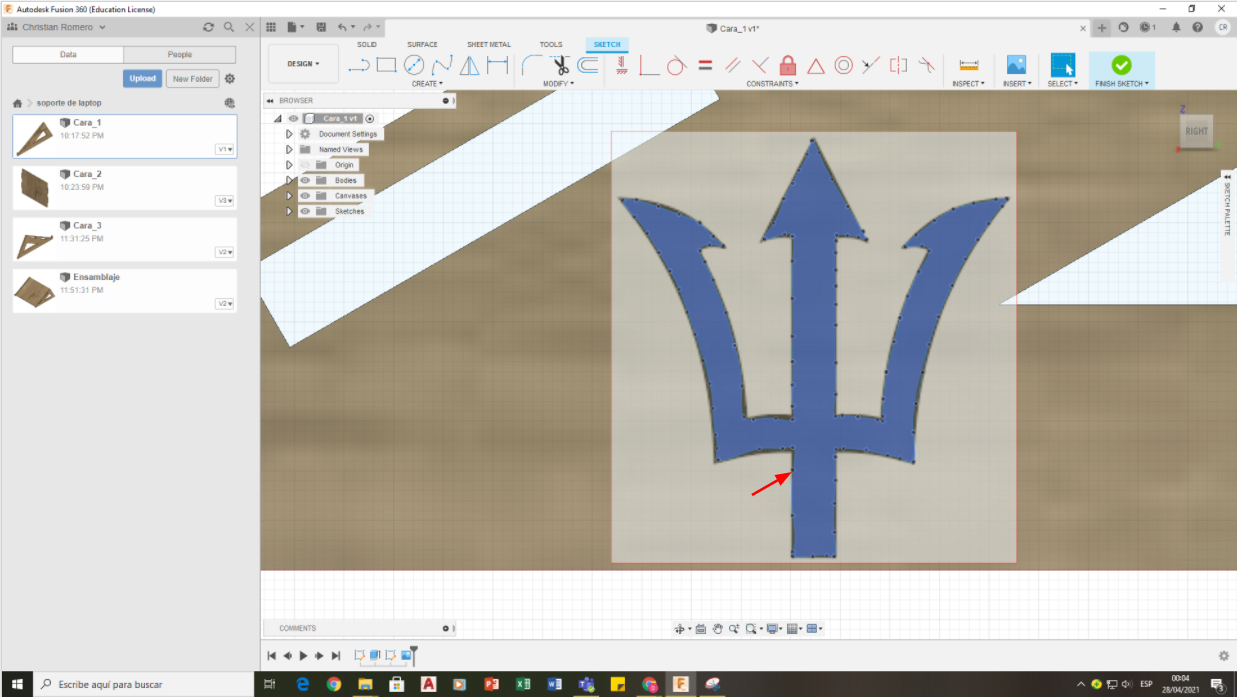Viewport: 1237px width, 697px height.
Task: Apply the Fix/Unfix lock constraint
Action: coord(788,66)
